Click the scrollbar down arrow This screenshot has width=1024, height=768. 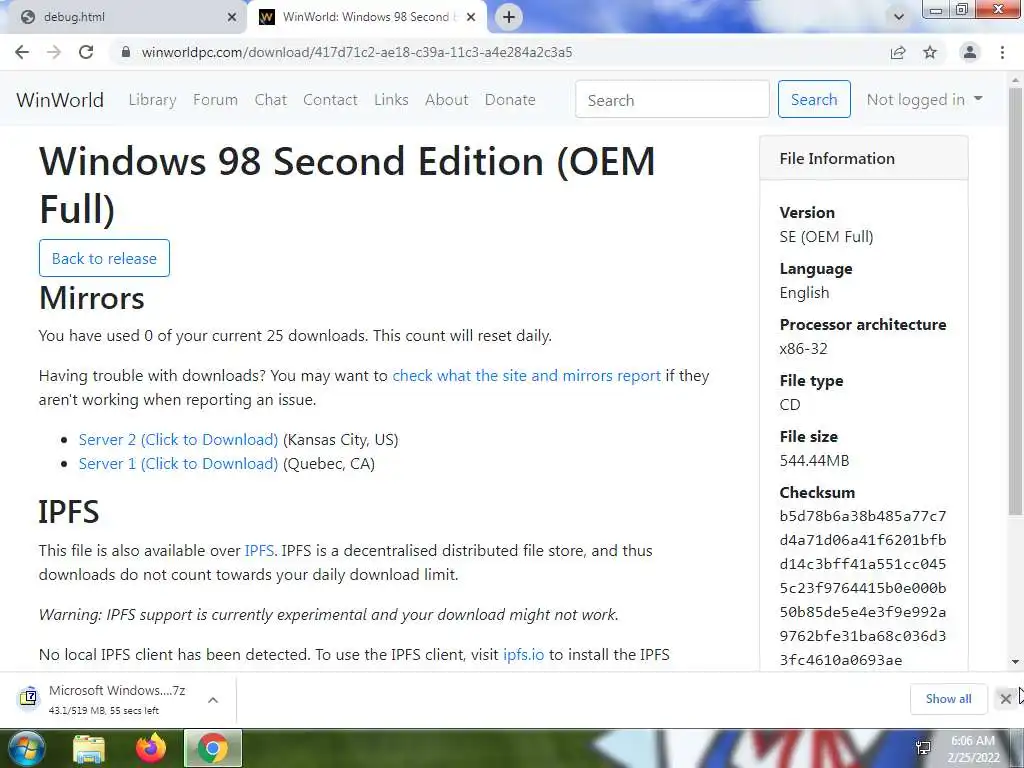coord(1016,662)
